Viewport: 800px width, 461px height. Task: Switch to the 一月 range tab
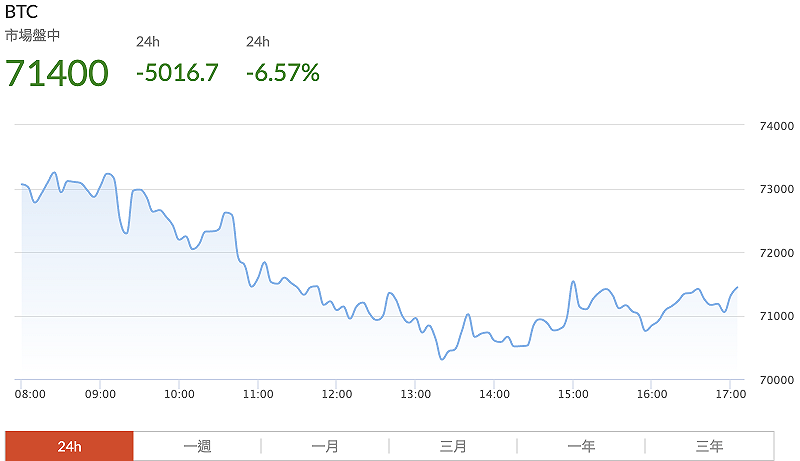(x=325, y=446)
